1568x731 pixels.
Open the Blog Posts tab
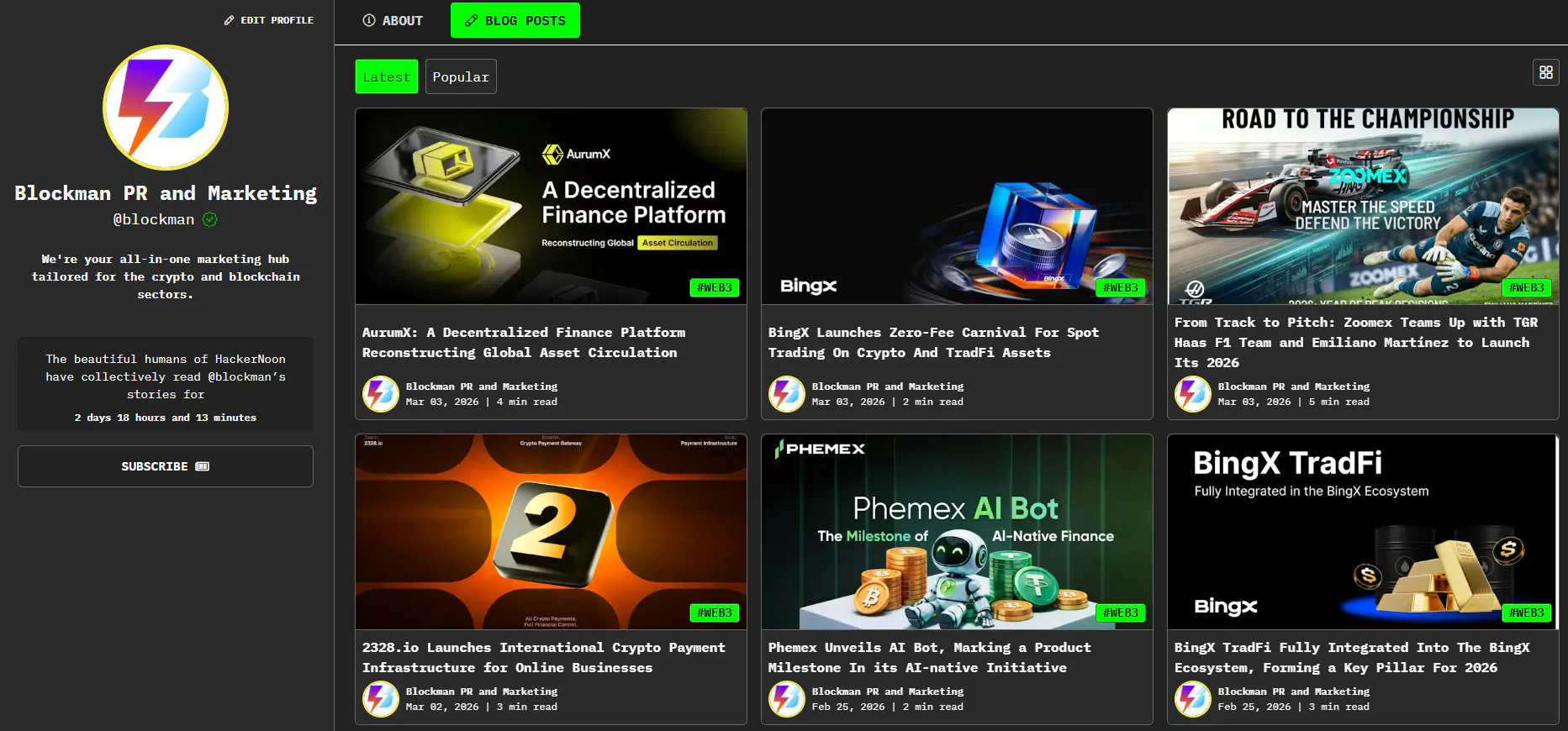click(515, 20)
